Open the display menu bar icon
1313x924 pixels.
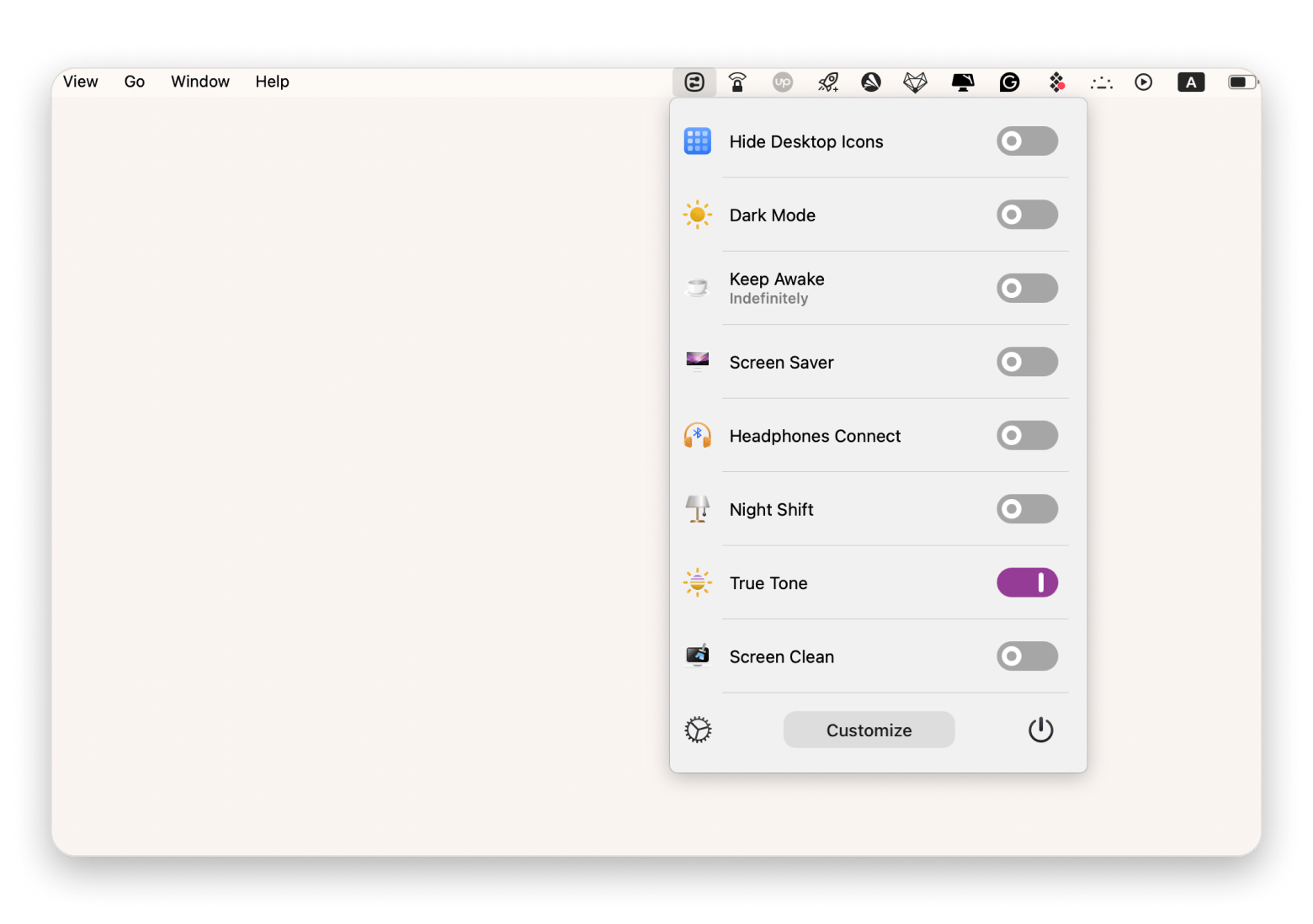click(962, 82)
